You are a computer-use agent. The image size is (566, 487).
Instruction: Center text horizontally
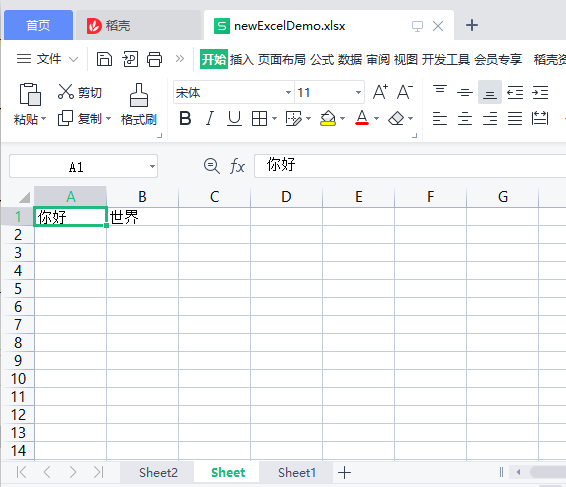(465, 118)
